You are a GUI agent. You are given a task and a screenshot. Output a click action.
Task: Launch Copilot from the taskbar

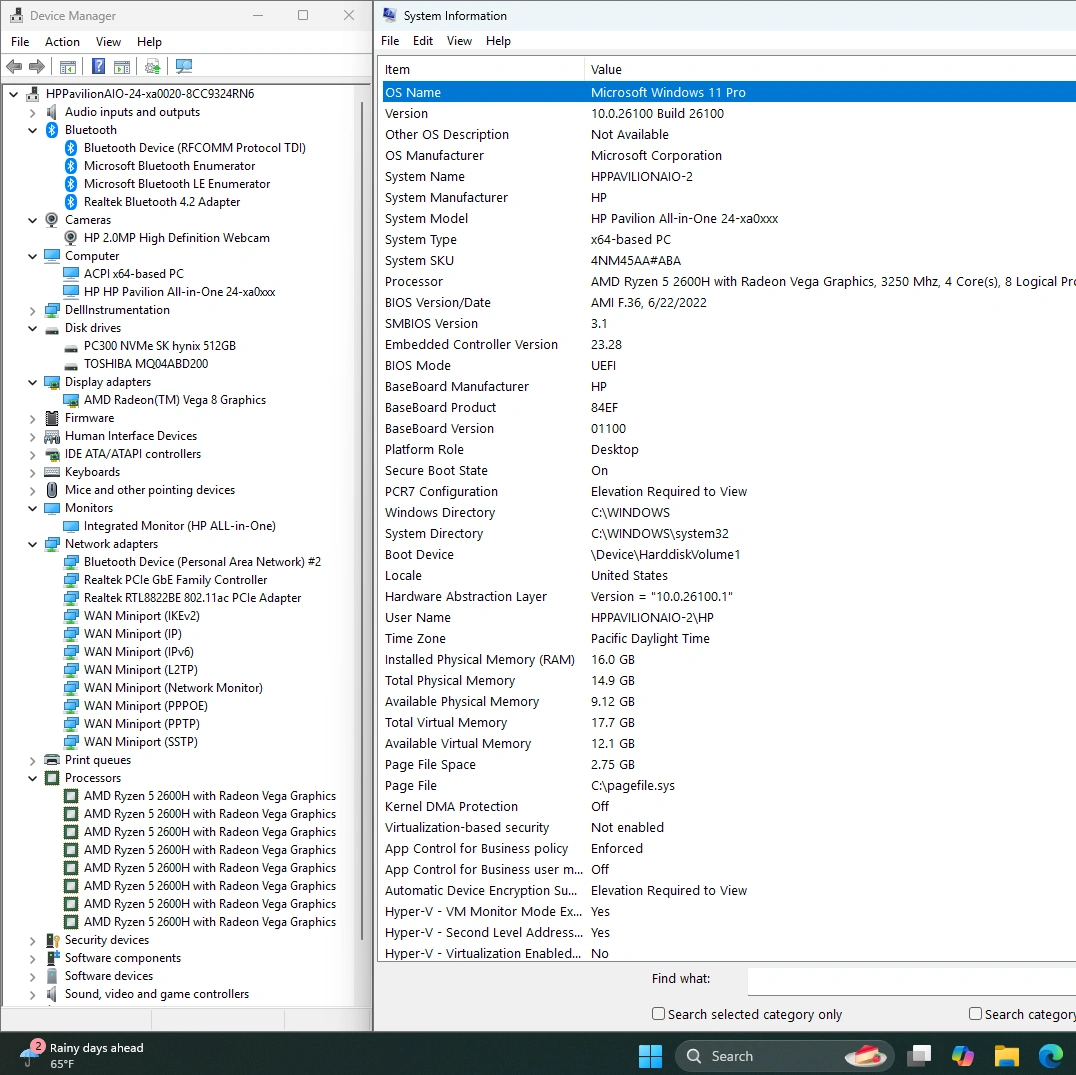[962, 1056]
